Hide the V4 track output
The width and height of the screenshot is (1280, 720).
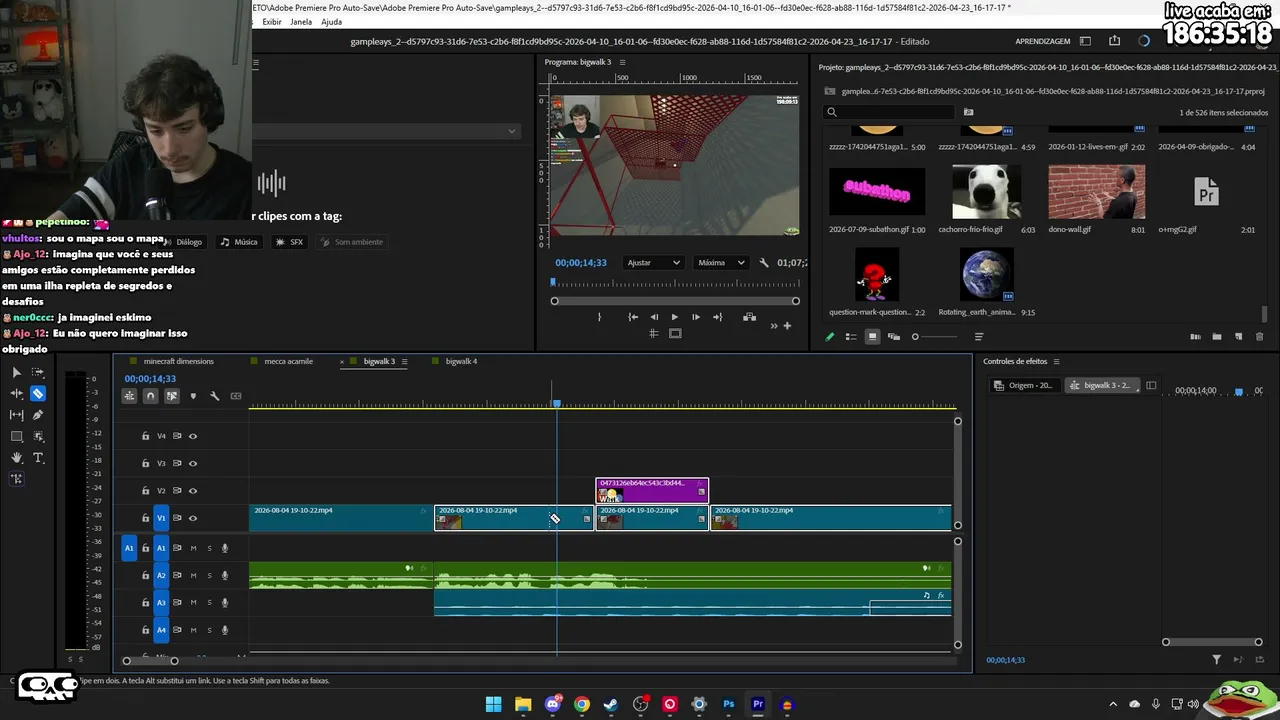[x=193, y=436]
